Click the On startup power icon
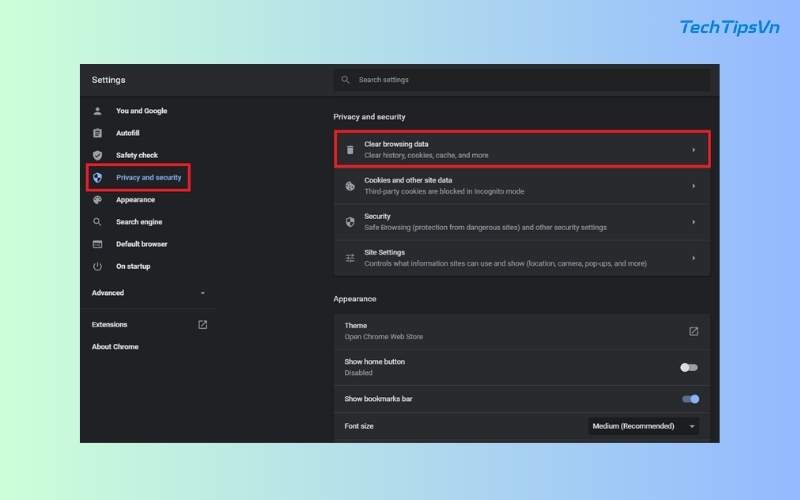Screen dimensions: 800x500 click(x=97, y=266)
